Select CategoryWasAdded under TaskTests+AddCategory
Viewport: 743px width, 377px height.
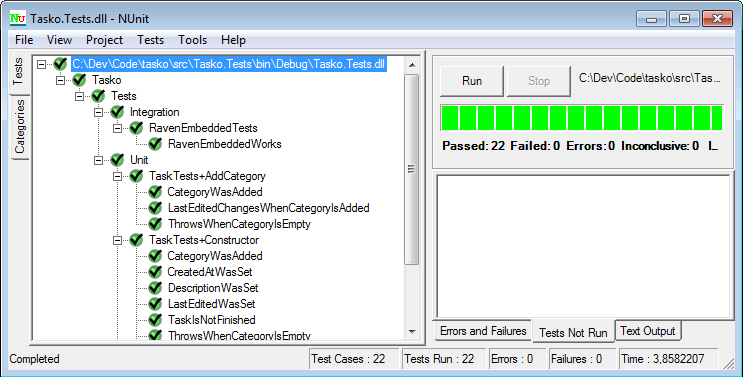click(x=215, y=192)
